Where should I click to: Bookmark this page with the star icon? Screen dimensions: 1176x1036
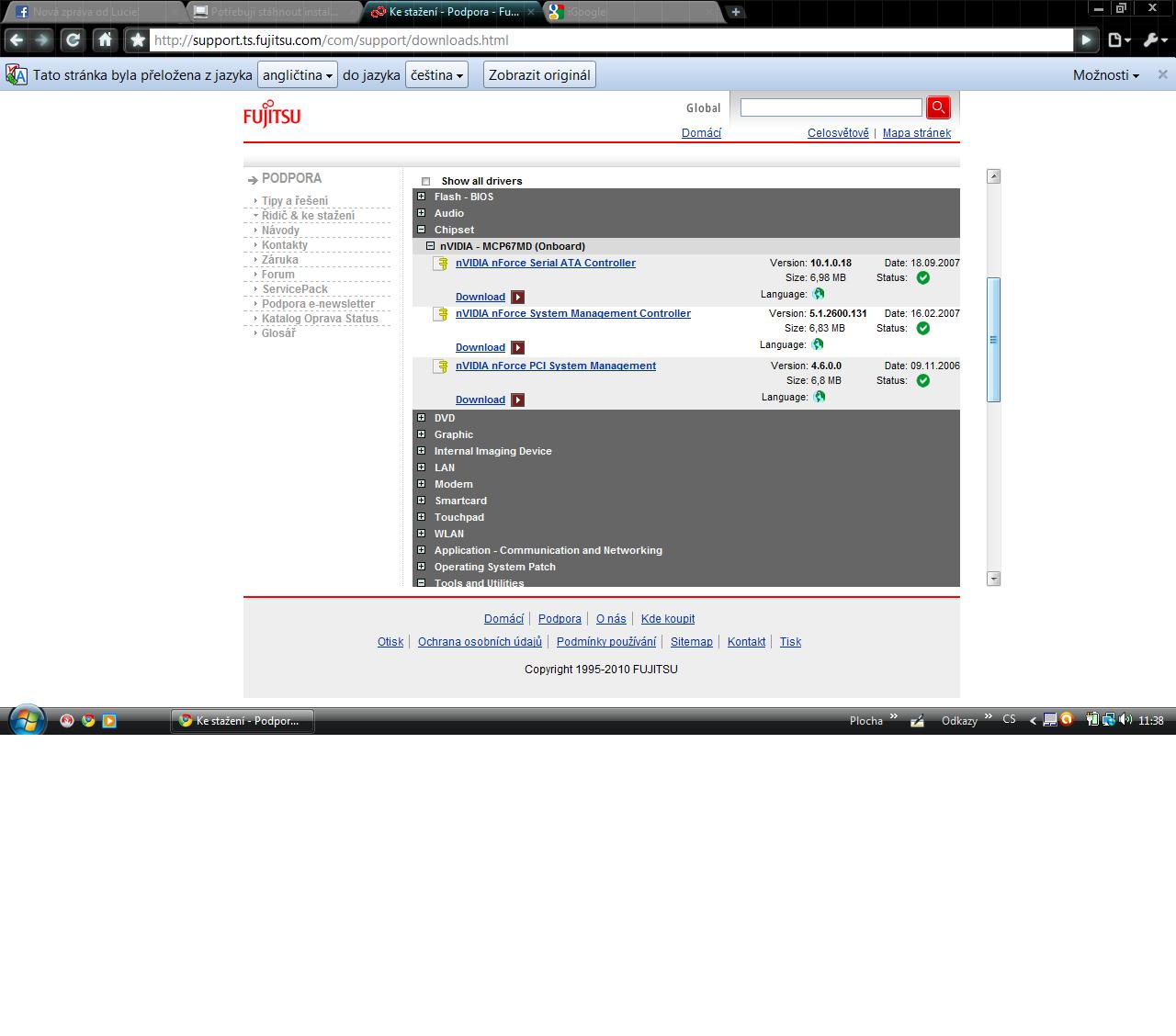138,40
